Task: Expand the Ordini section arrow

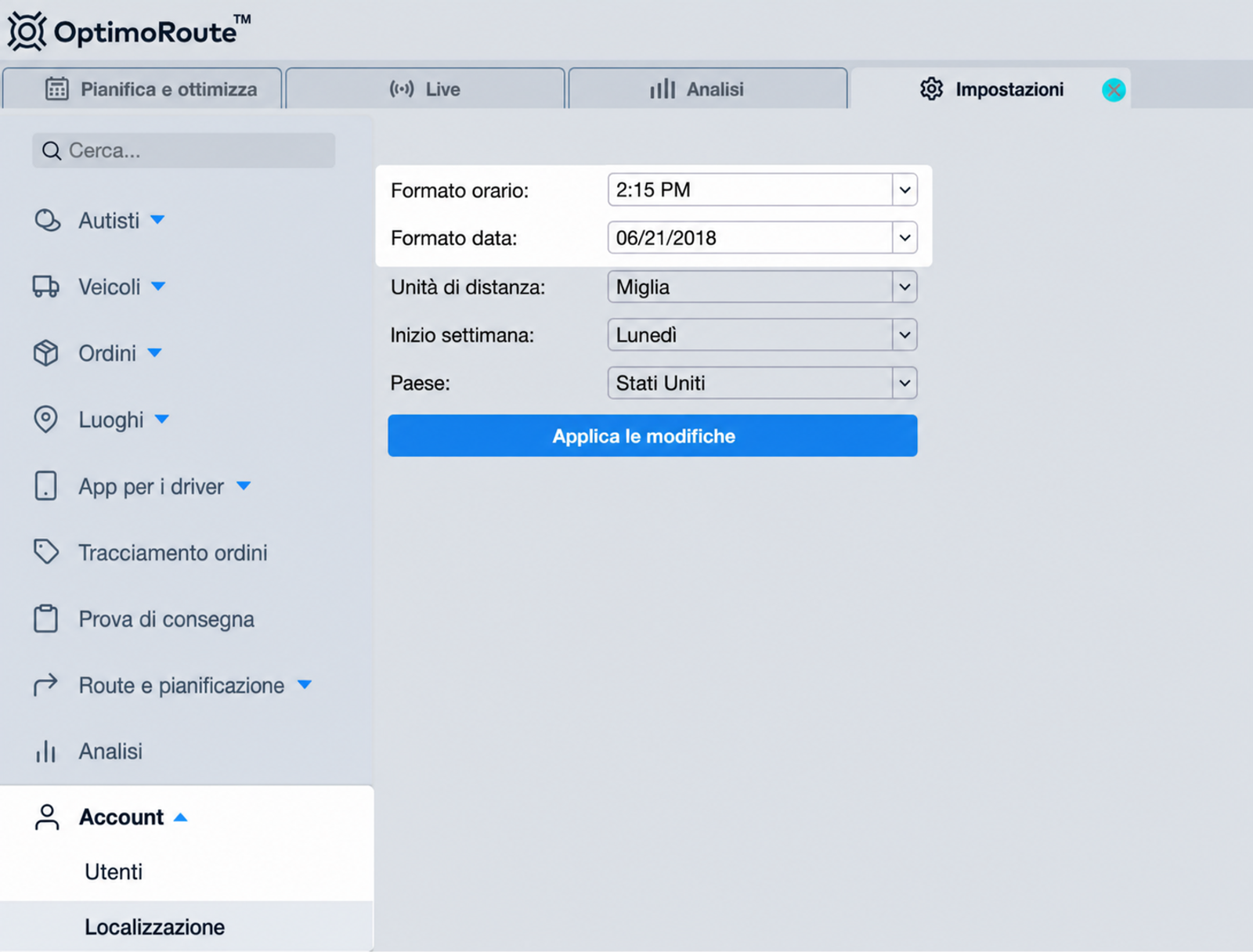Action: 154,353
